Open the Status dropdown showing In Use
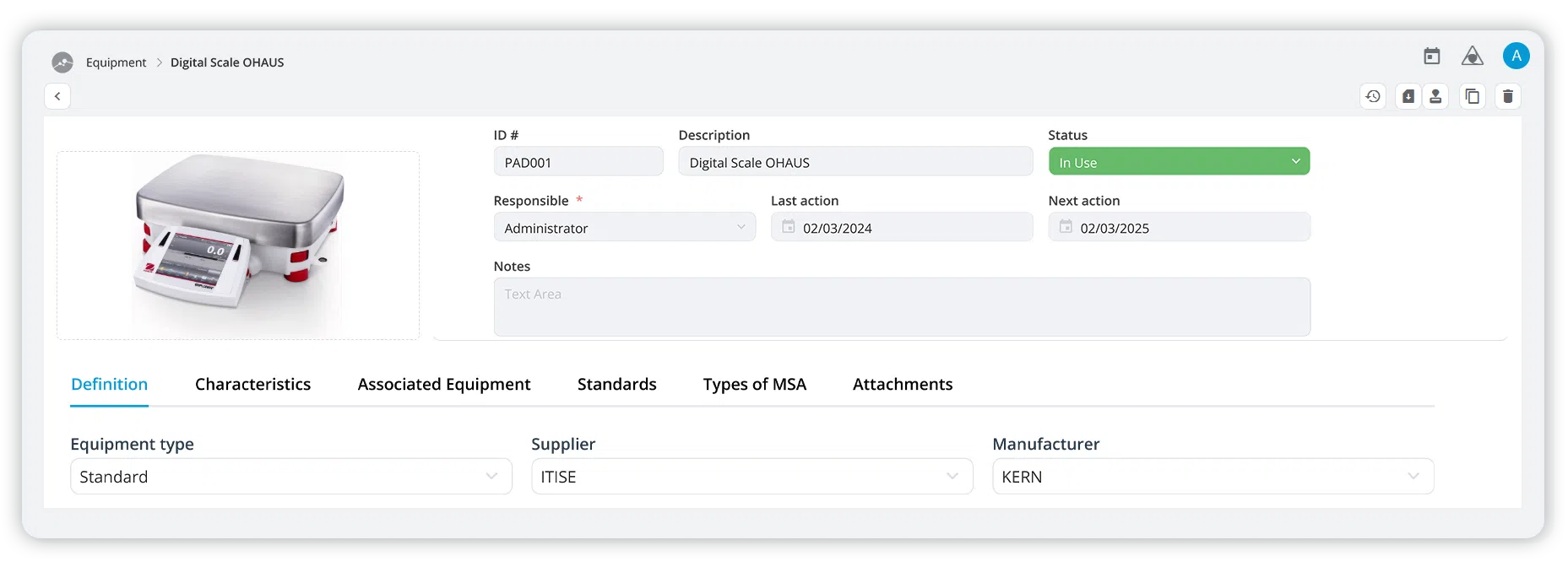This screenshot has height=567, width=1568. click(x=1179, y=162)
